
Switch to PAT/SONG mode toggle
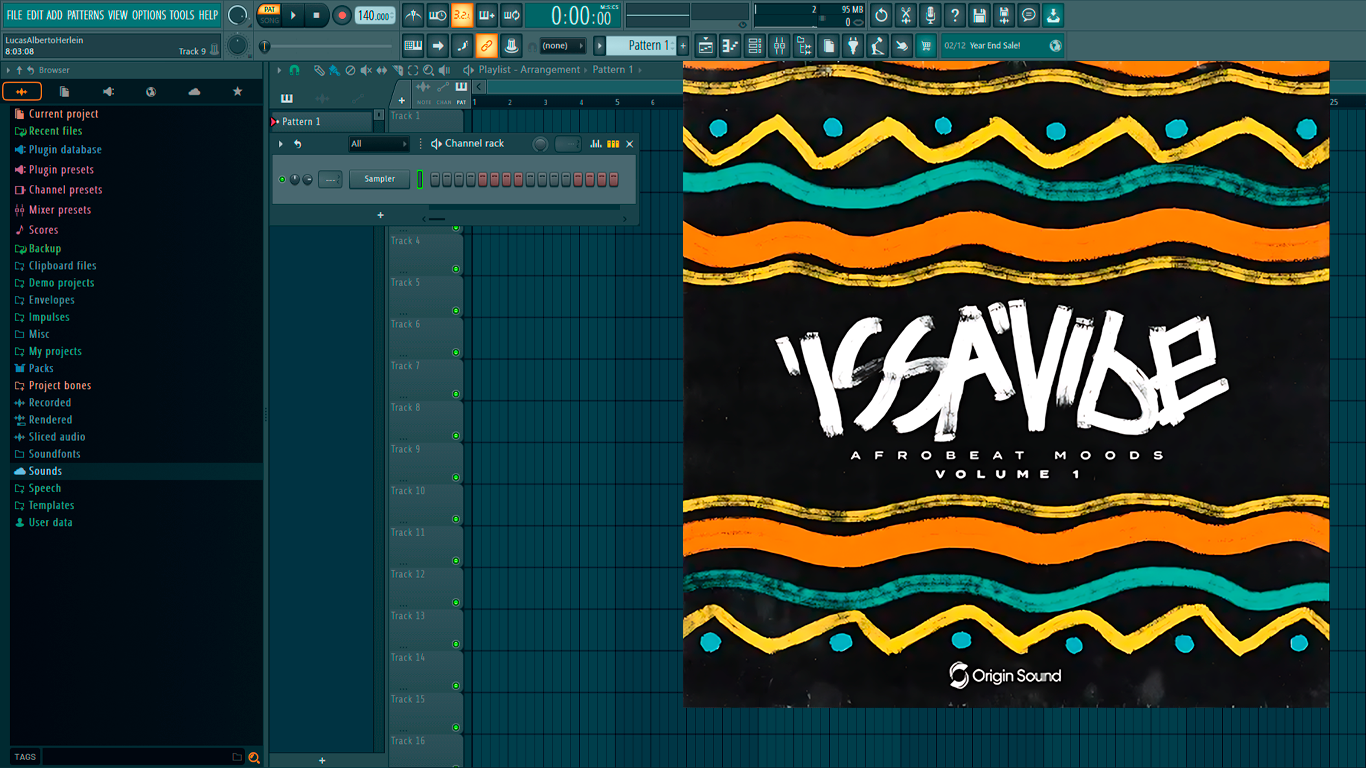(269, 15)
